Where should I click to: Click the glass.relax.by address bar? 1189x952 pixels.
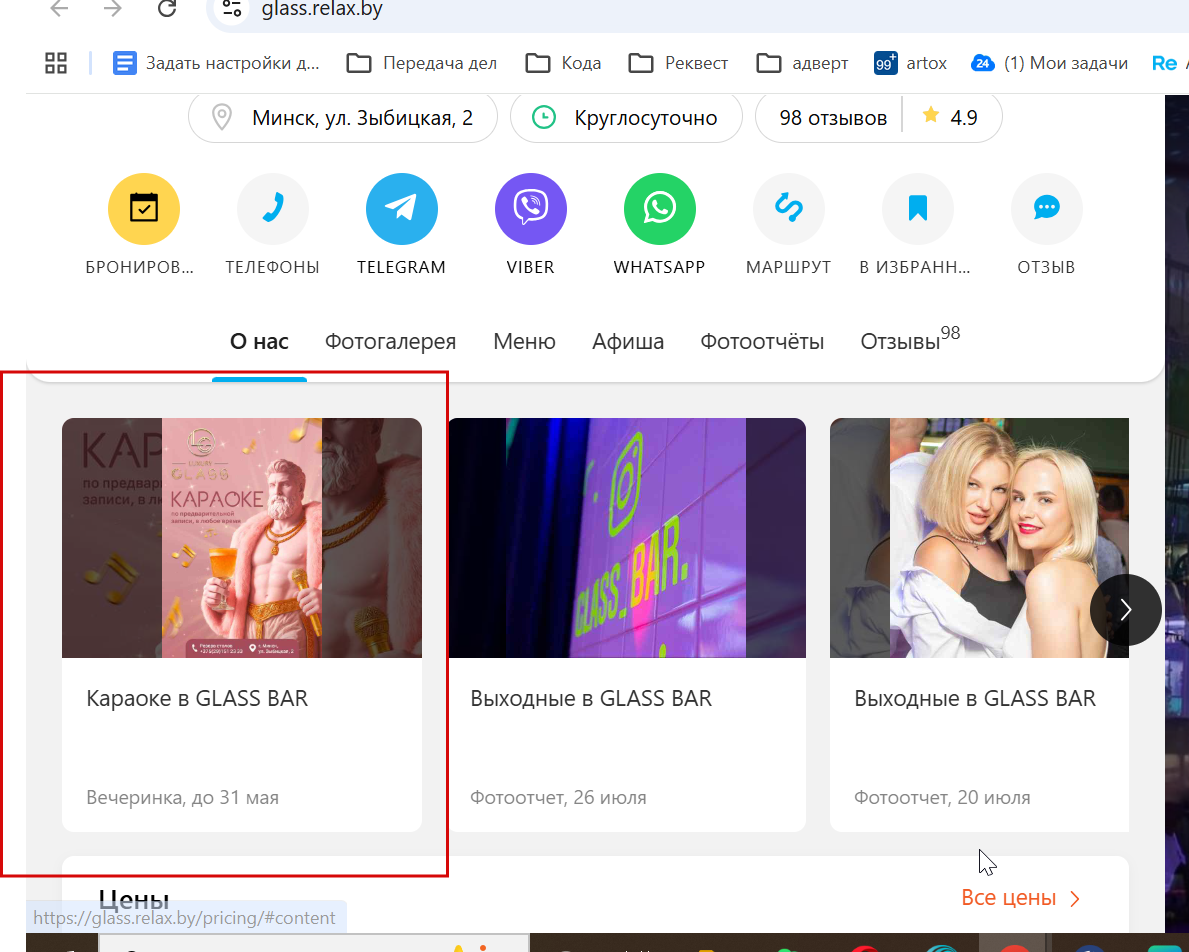coord(698,11)
